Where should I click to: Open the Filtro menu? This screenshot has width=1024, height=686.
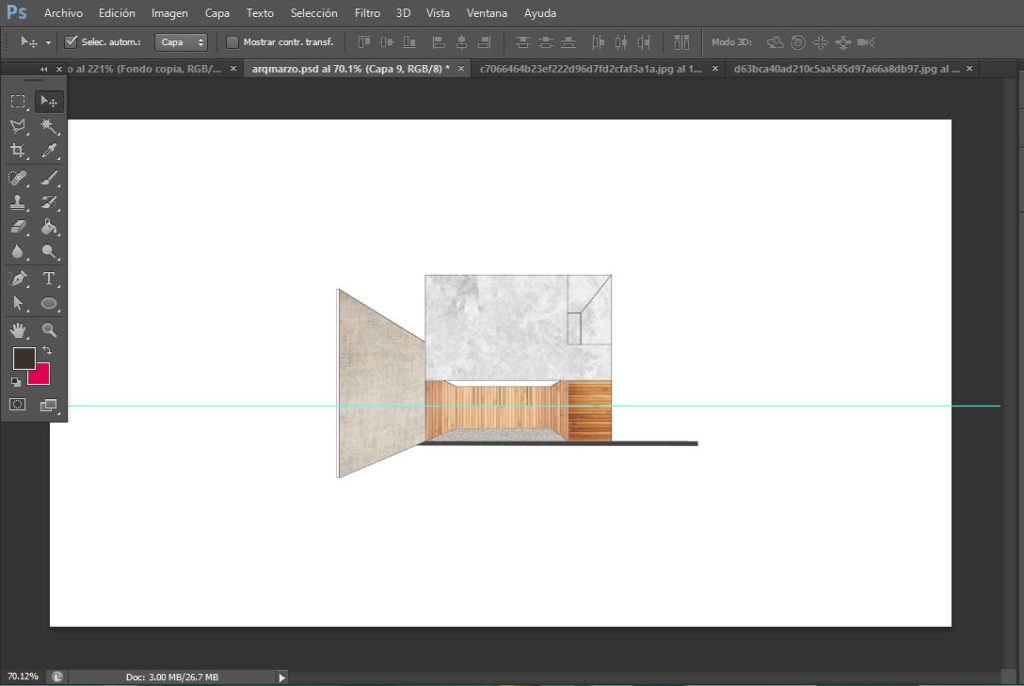coord(367,13)
